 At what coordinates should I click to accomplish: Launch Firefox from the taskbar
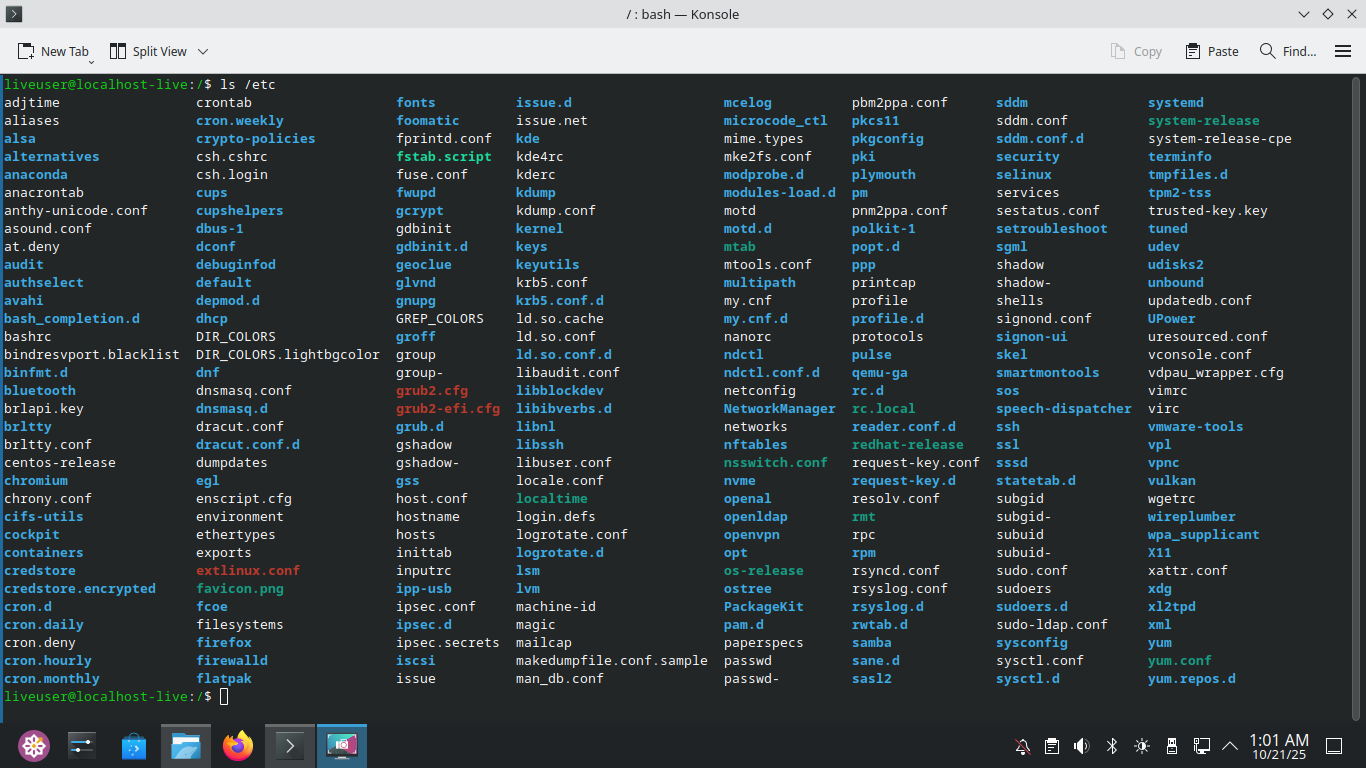pos(238,746)
